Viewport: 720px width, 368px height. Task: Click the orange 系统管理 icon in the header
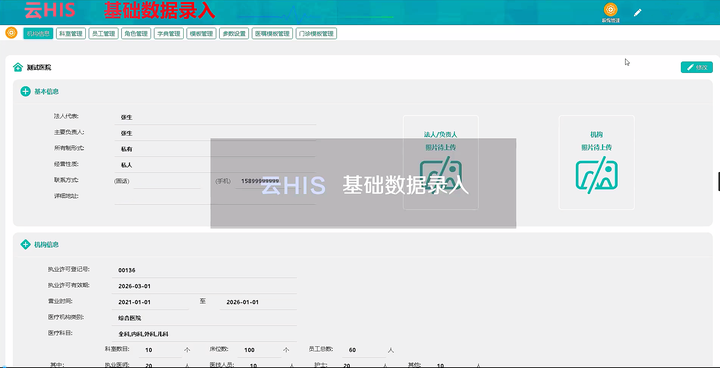click(x=610, y=10)
